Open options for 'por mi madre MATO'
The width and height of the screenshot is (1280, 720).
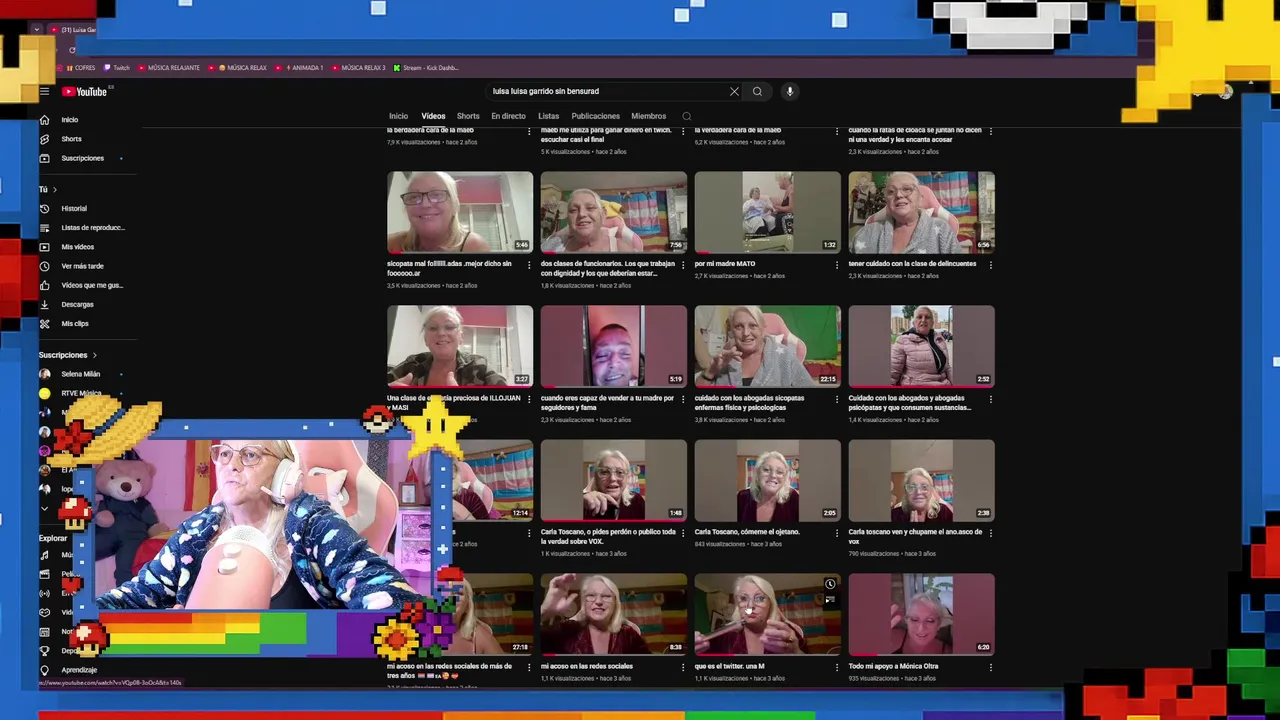[837, 265]
